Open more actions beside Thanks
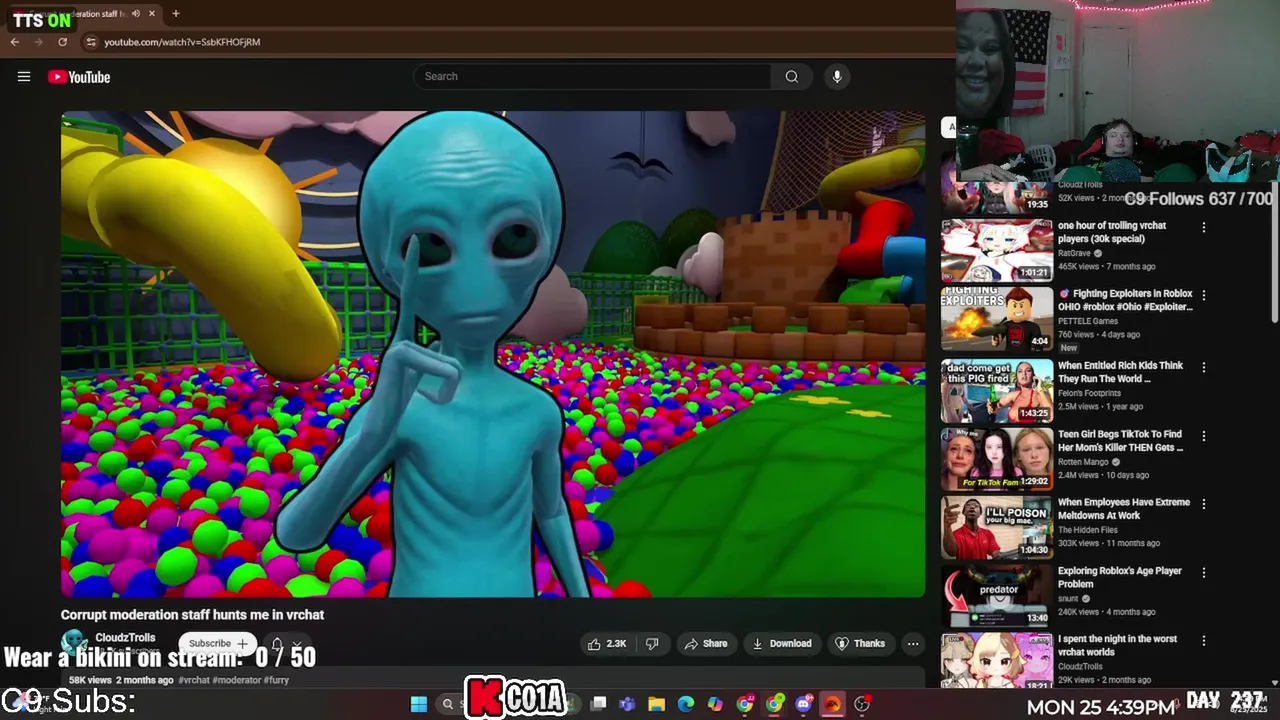This screenshot has height=720, width=1280. tap(913, 643)
